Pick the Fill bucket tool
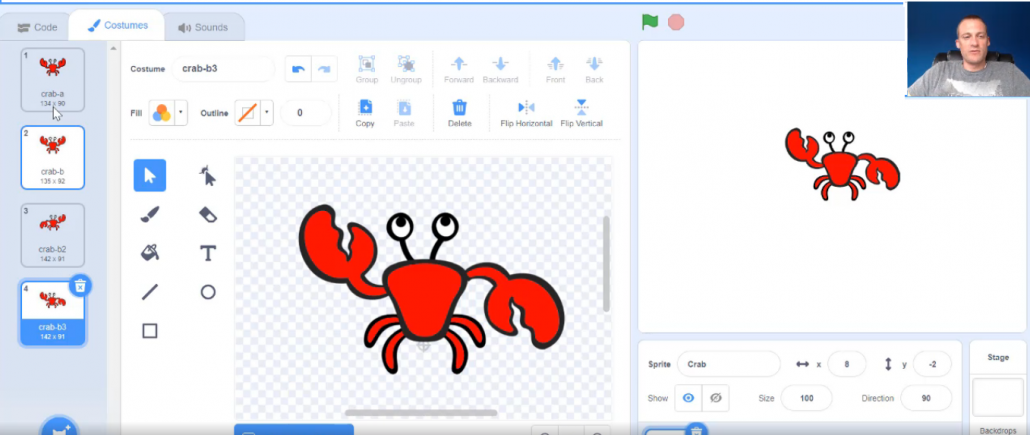Image resolution: width=1030 pixels, height=435 pixels. [150, 253]
